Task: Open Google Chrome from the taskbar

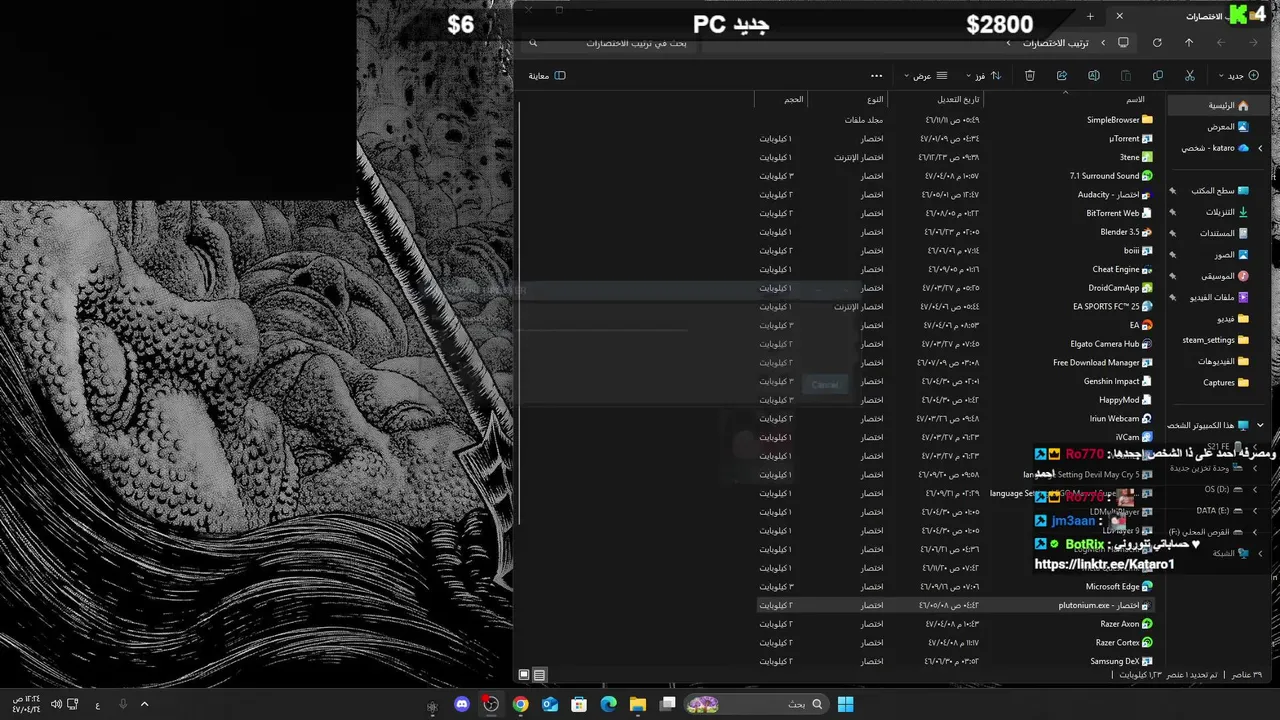Action: coord(520,704)
